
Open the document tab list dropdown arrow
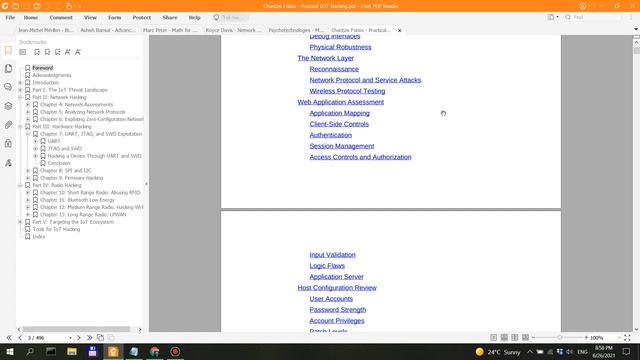636,29
